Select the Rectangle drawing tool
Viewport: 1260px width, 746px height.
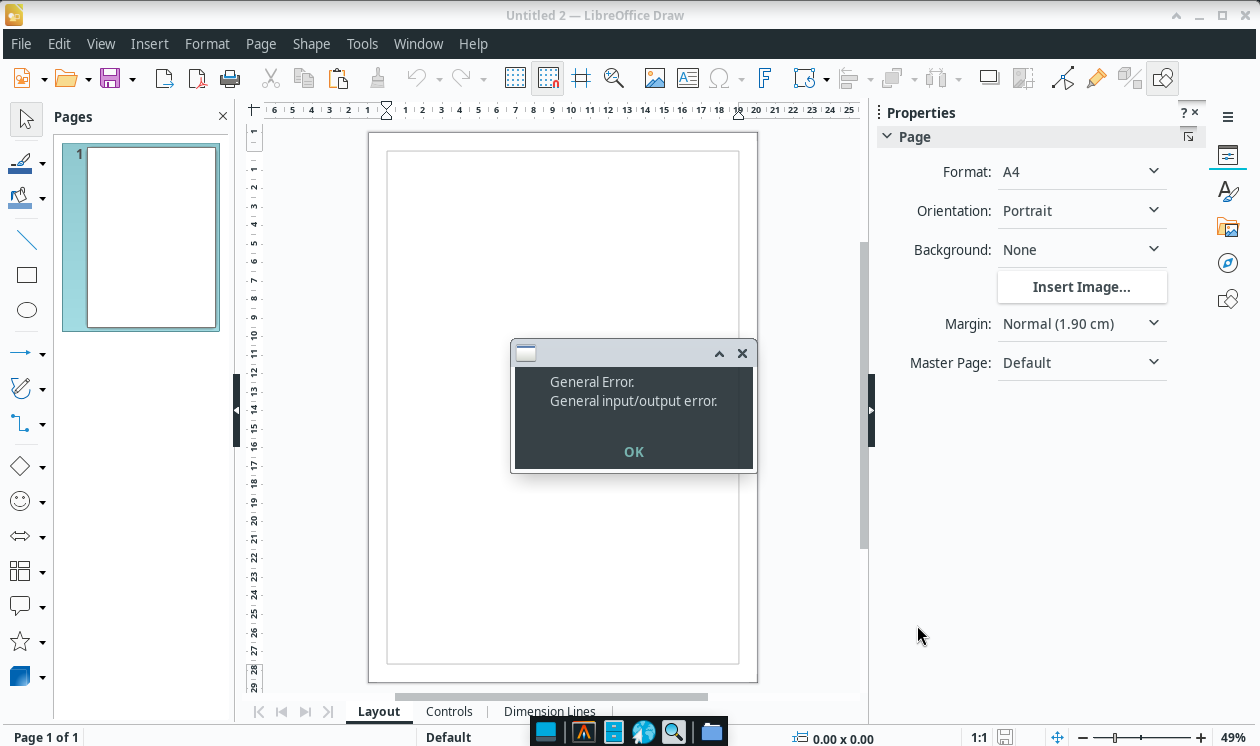[27, 275]
